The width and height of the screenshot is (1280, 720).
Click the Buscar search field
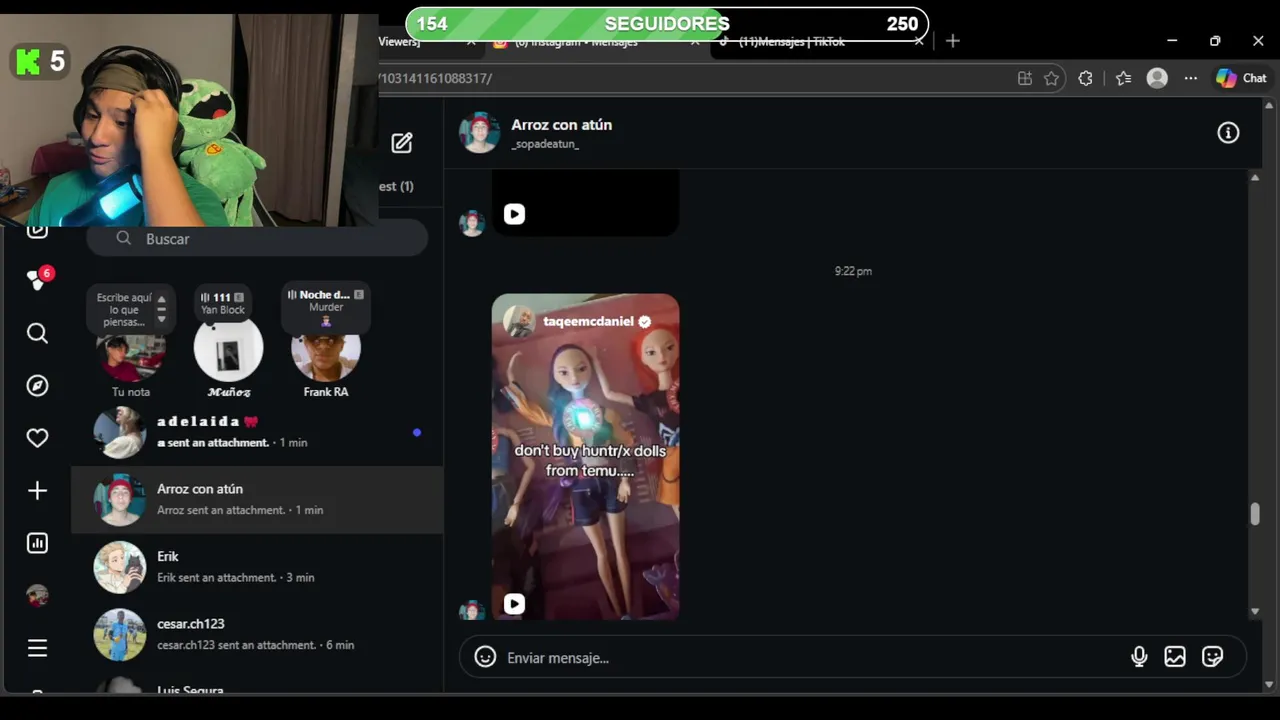click(257, 238)
